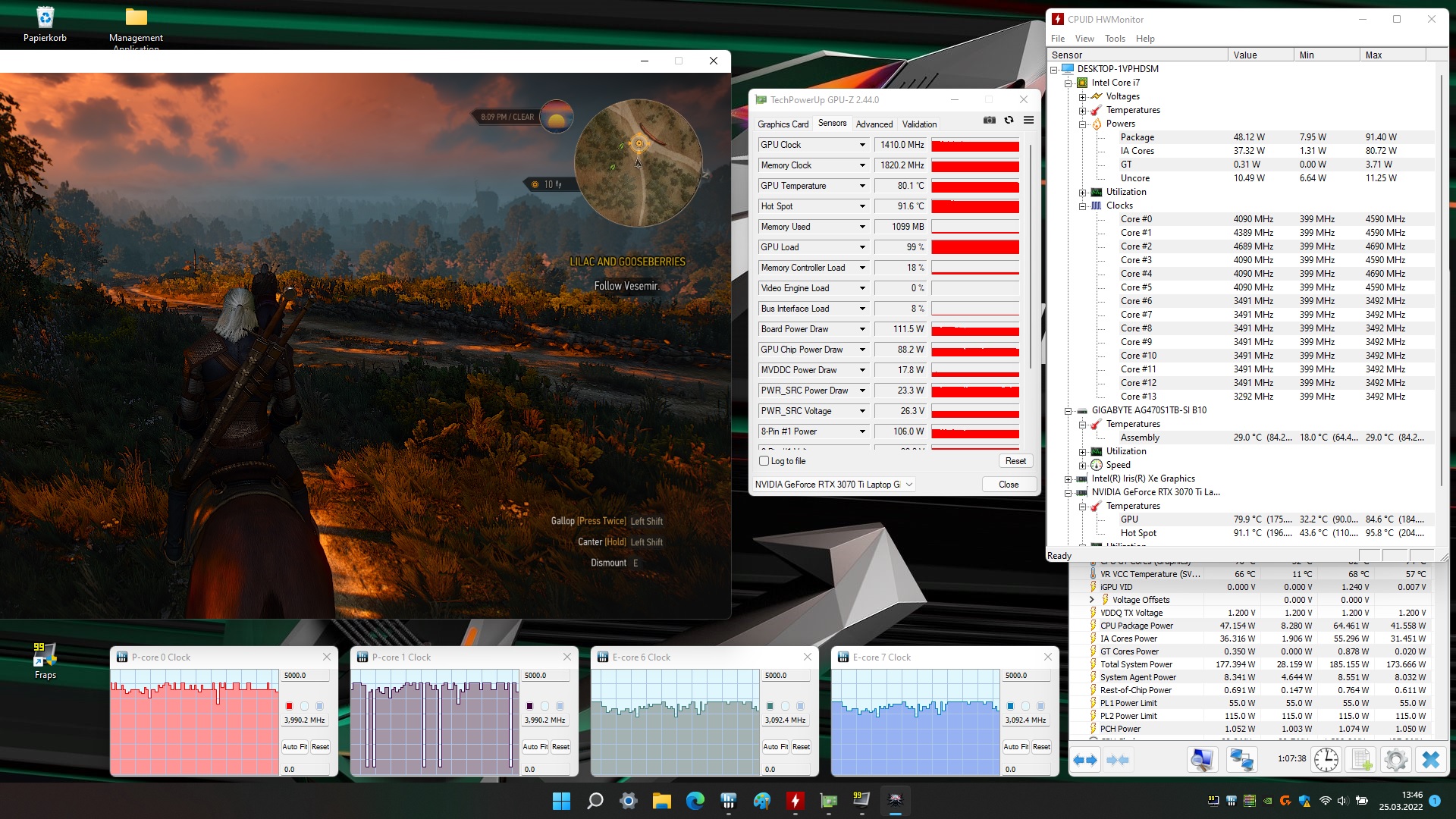The height and width of the screenshot is (819, 1456).
Task: Click the second legend dot in P-core 1 Clock
Action: coord(544,706)
